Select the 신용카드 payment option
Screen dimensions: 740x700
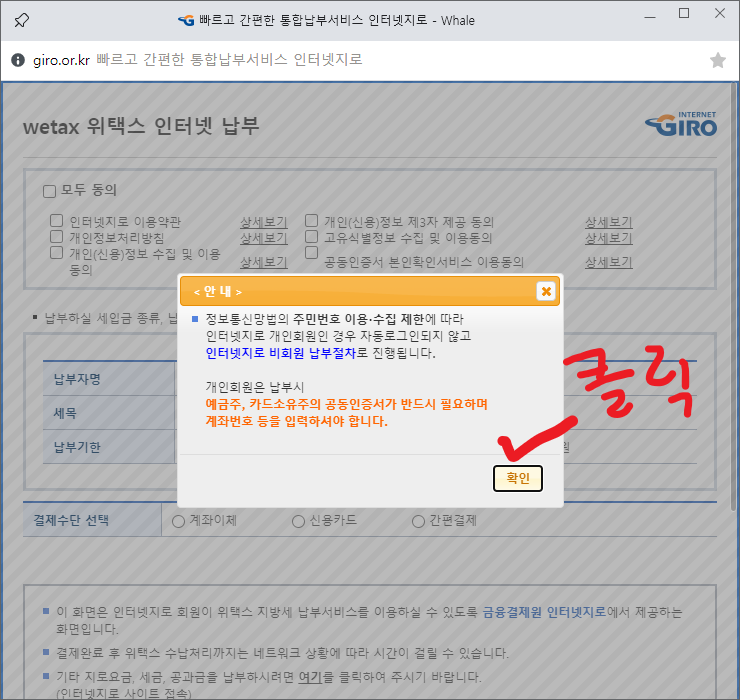[x=298, y=521]
